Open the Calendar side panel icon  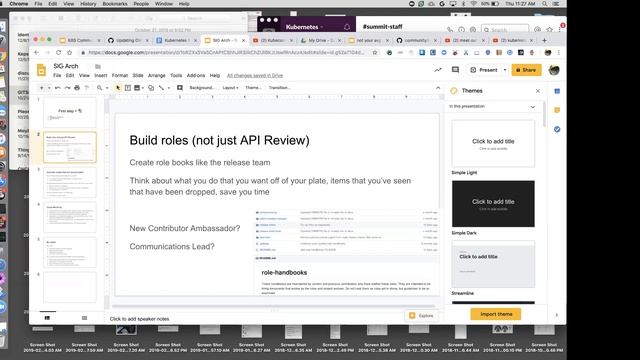(x=557, y=91)
